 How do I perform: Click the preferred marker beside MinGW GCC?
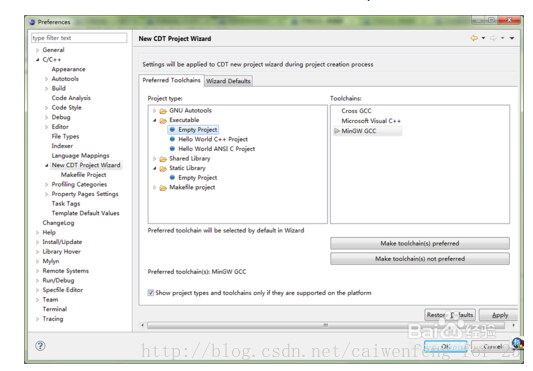pyautogui.click(x=337, y=131)
